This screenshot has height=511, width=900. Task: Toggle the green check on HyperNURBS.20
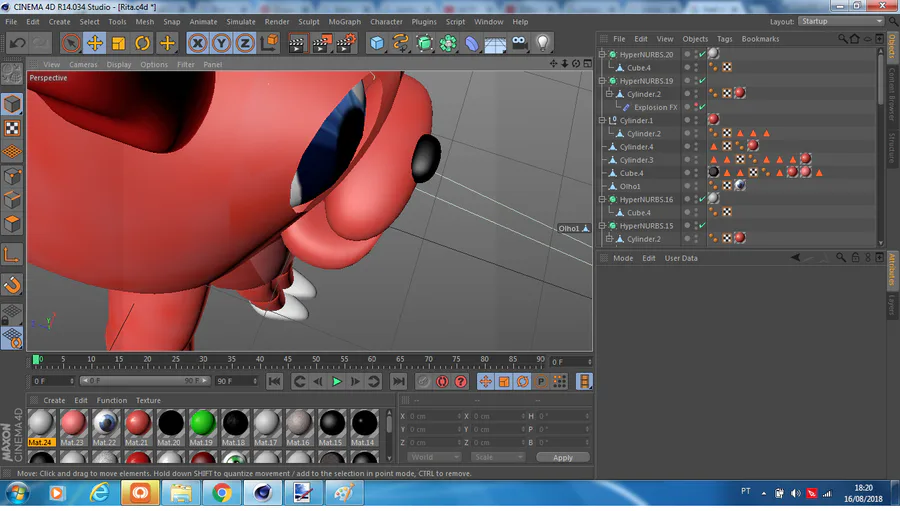pos(702,54)
